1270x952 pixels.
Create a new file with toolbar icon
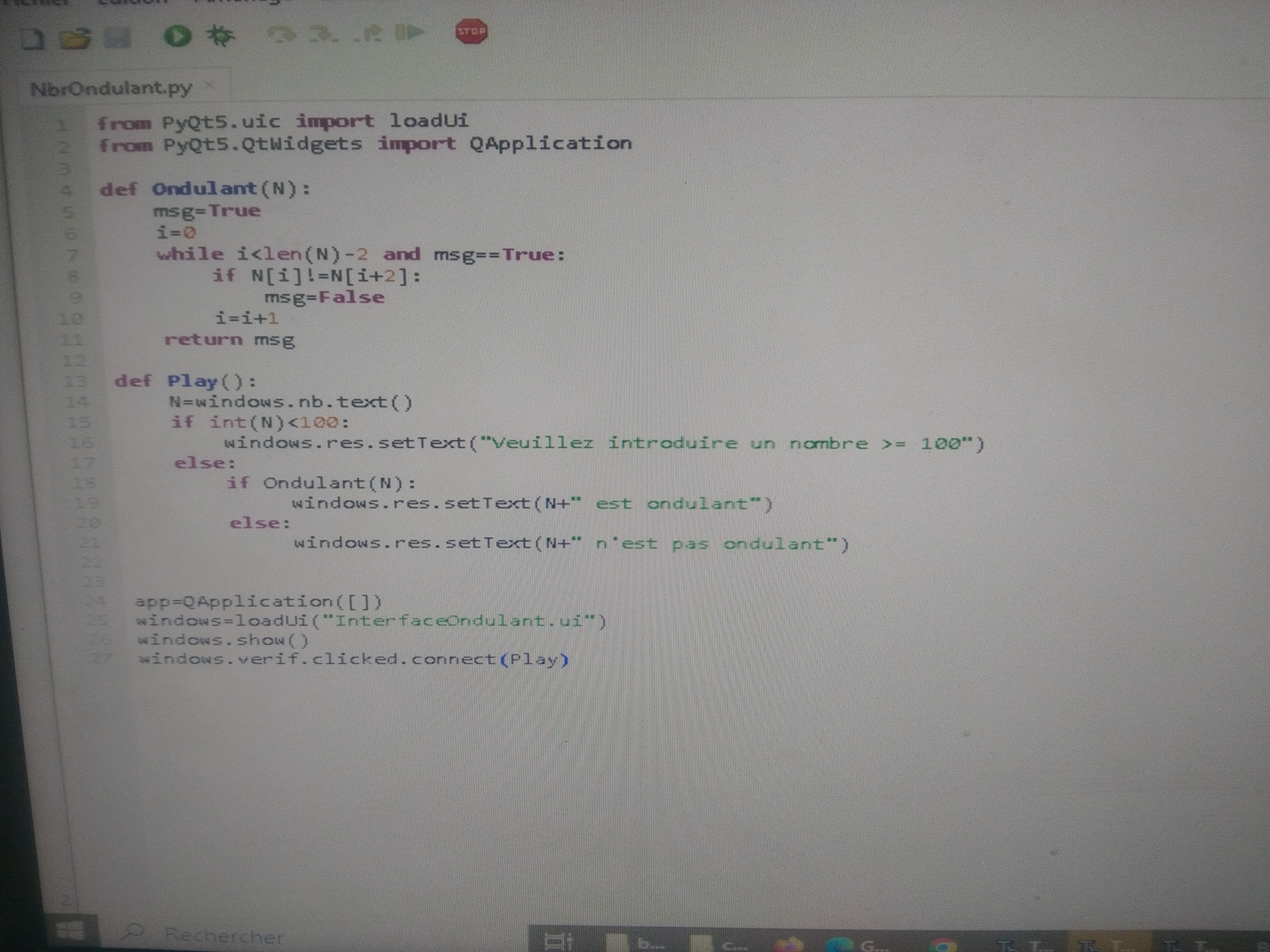click(x=33, y=40)
